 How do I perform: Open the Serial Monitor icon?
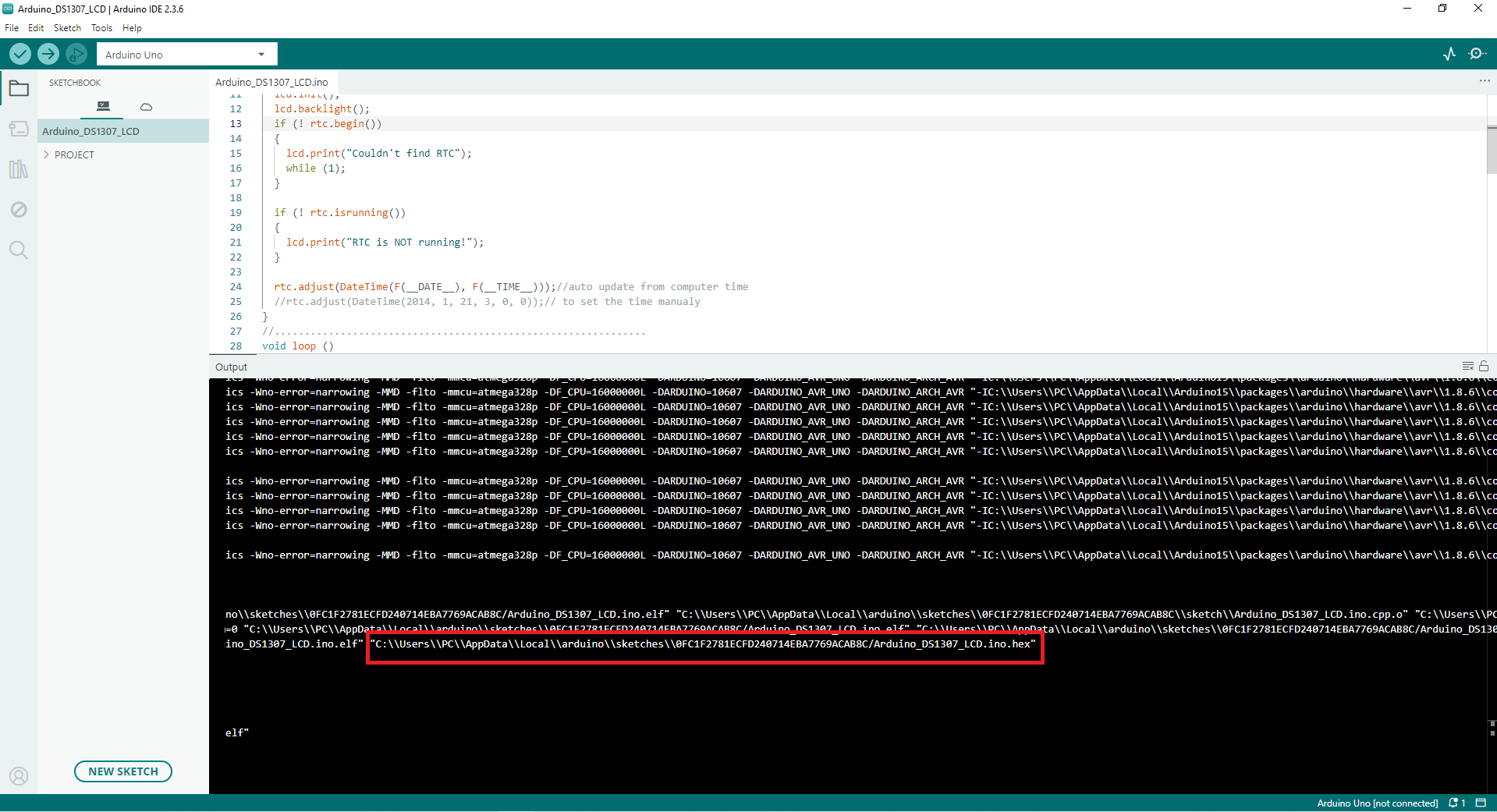1477,54
